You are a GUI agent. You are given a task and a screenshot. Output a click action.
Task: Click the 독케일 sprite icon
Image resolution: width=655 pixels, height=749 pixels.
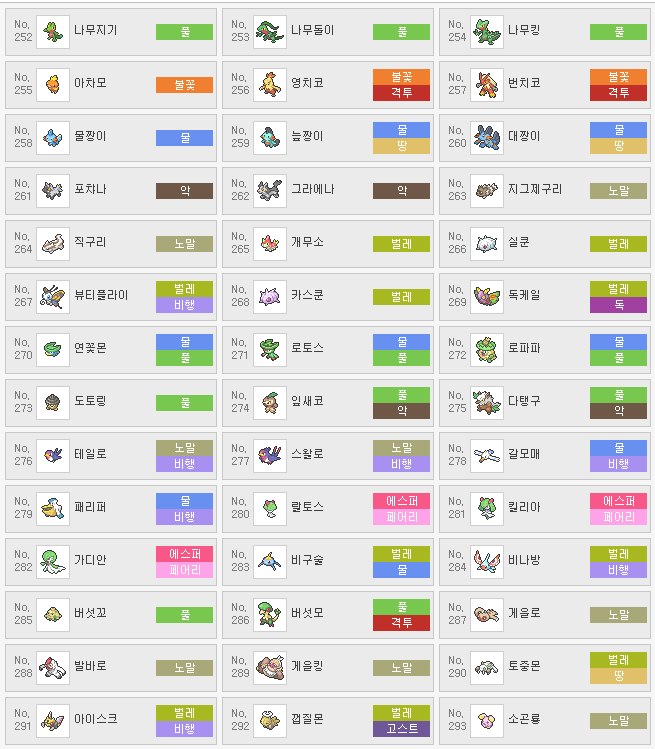click(487, 297)
